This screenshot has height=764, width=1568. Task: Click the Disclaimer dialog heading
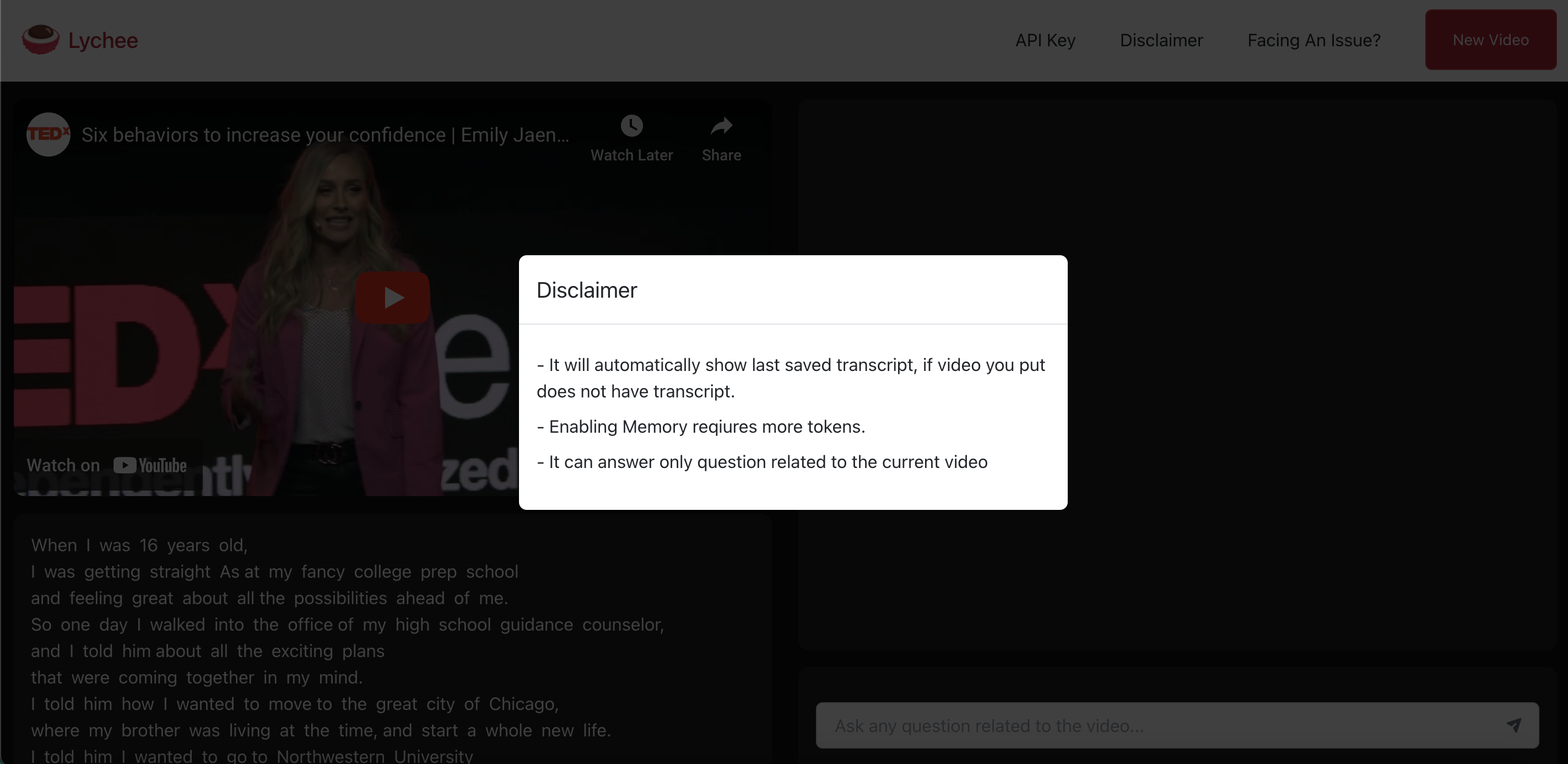pyautogui.click(x=587, y=290)
